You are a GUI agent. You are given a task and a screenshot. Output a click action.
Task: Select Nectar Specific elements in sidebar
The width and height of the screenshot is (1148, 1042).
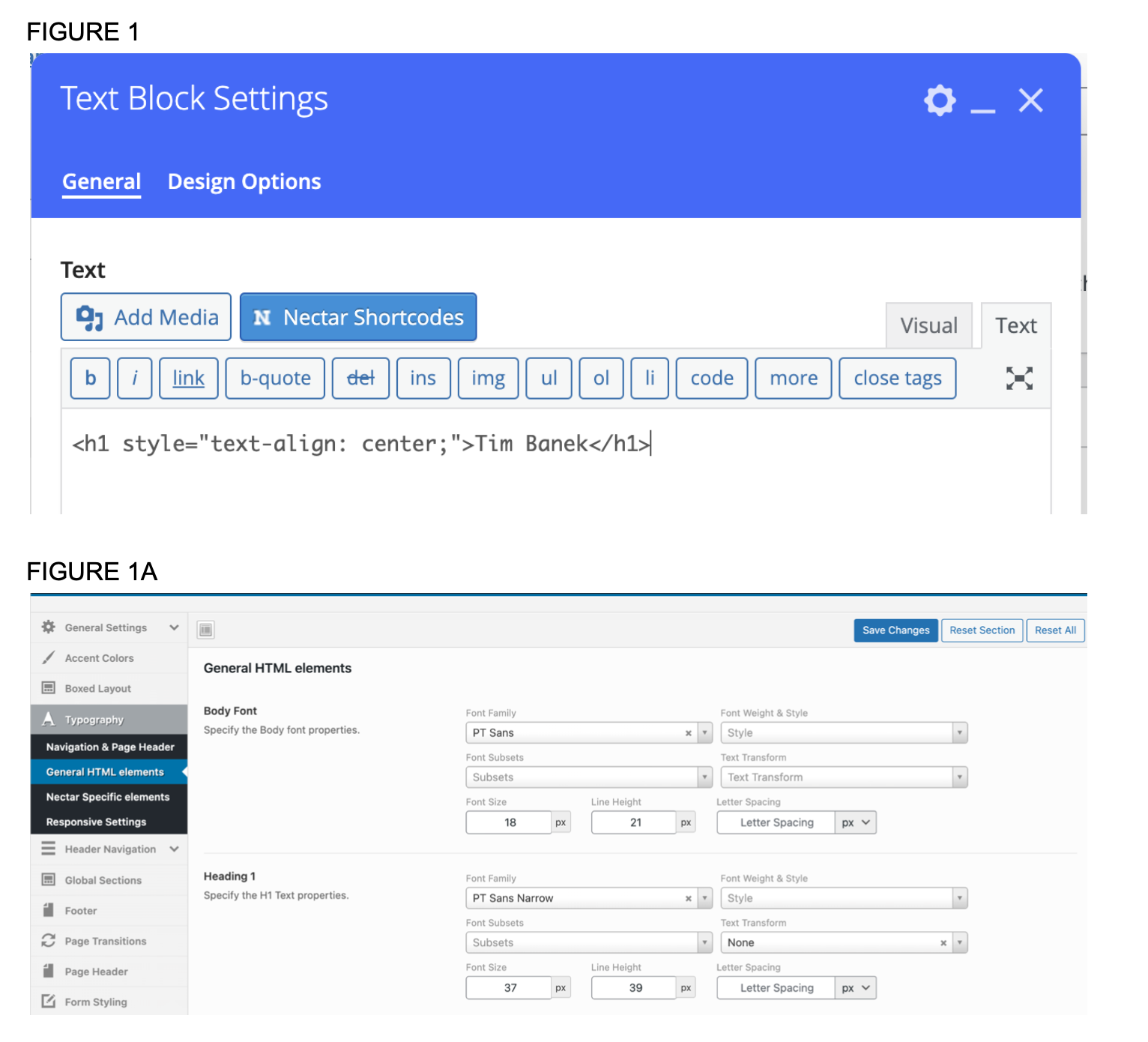[108, 797]
